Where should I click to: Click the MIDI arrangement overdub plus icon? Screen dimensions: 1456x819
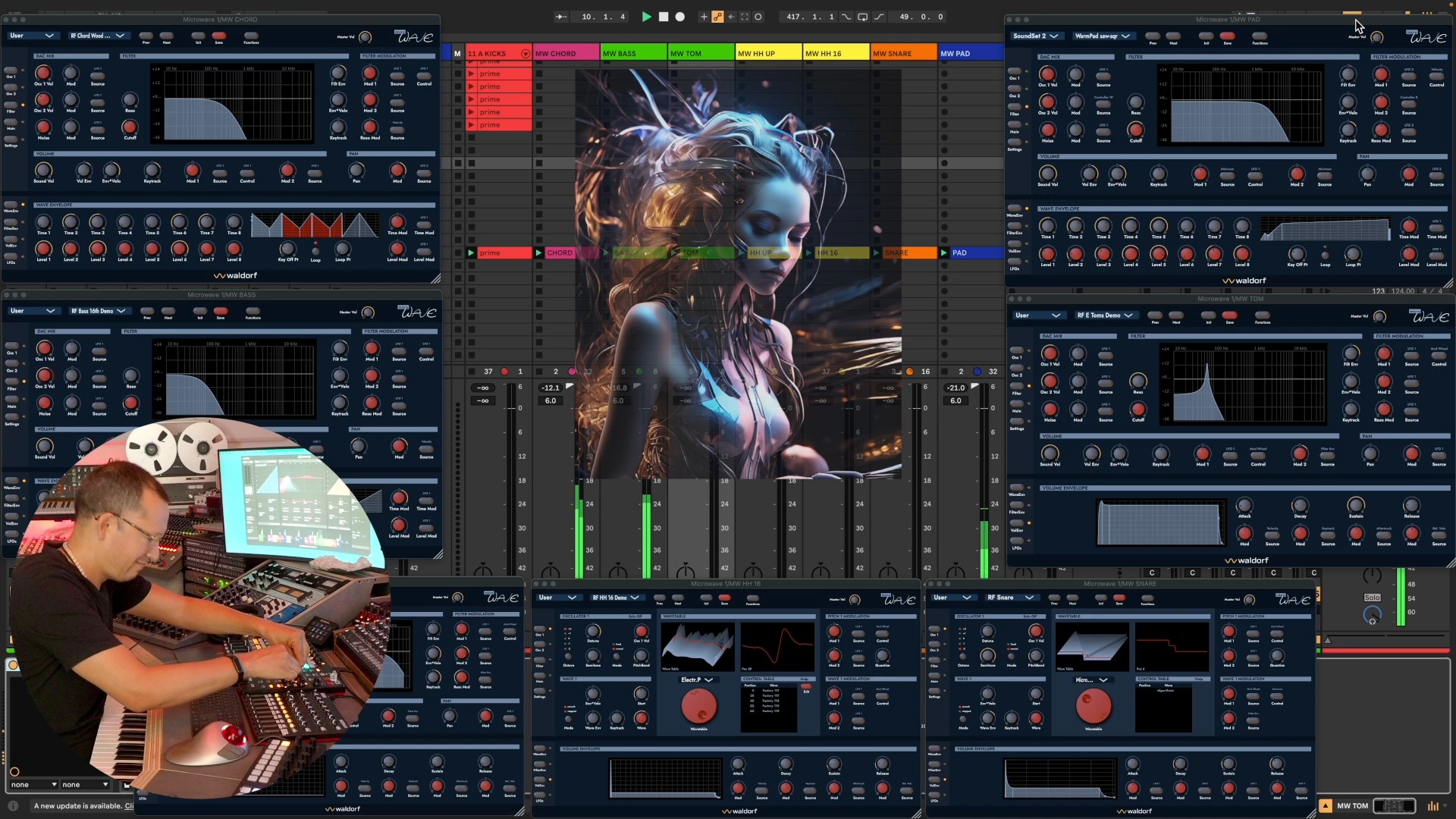point(704,17)
